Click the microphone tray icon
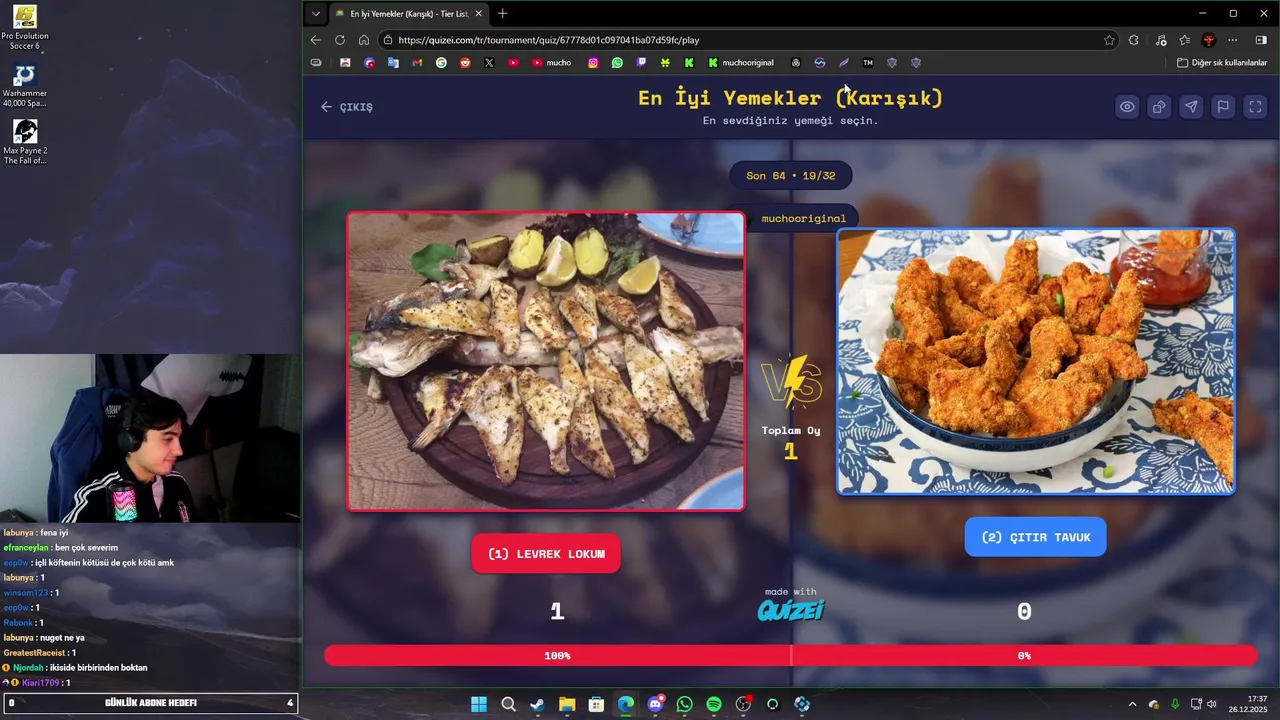The height and width of the screenshot is (720, 1280). pos(1175,704)
